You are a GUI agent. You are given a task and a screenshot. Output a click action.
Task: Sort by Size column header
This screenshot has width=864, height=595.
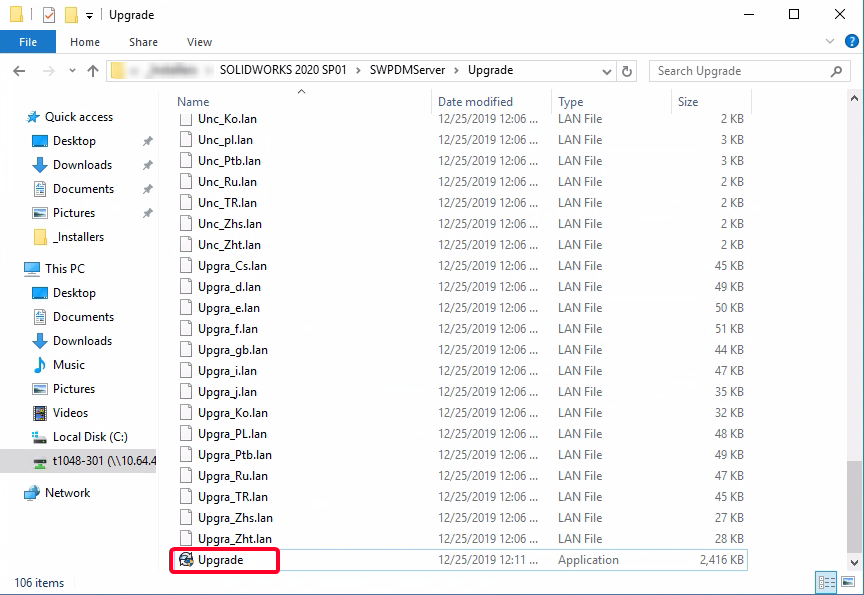688,102
